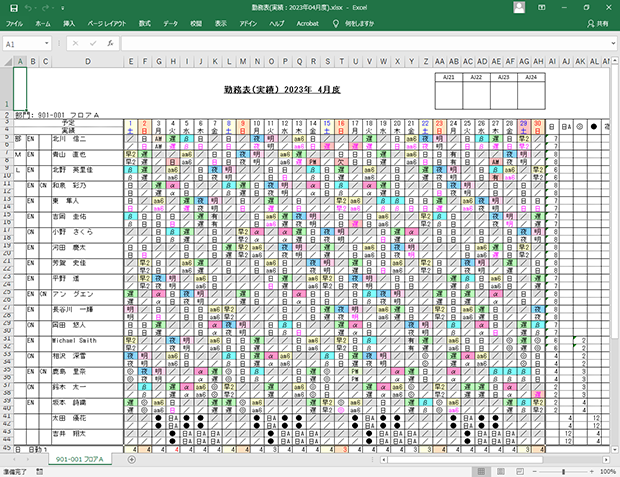Open the user account avatar

point(519,8)
